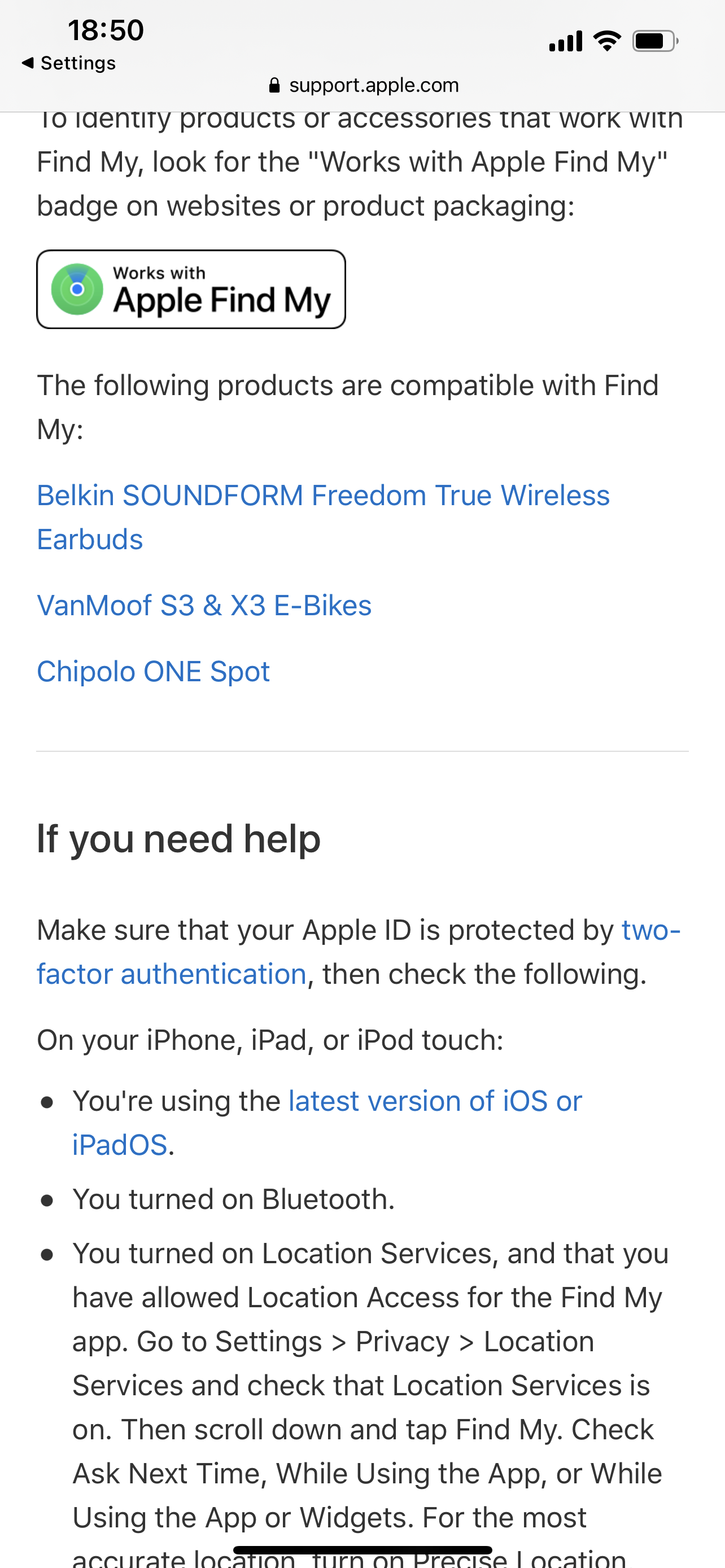Tap the 18:50 clock in status bar

(106, 30)
